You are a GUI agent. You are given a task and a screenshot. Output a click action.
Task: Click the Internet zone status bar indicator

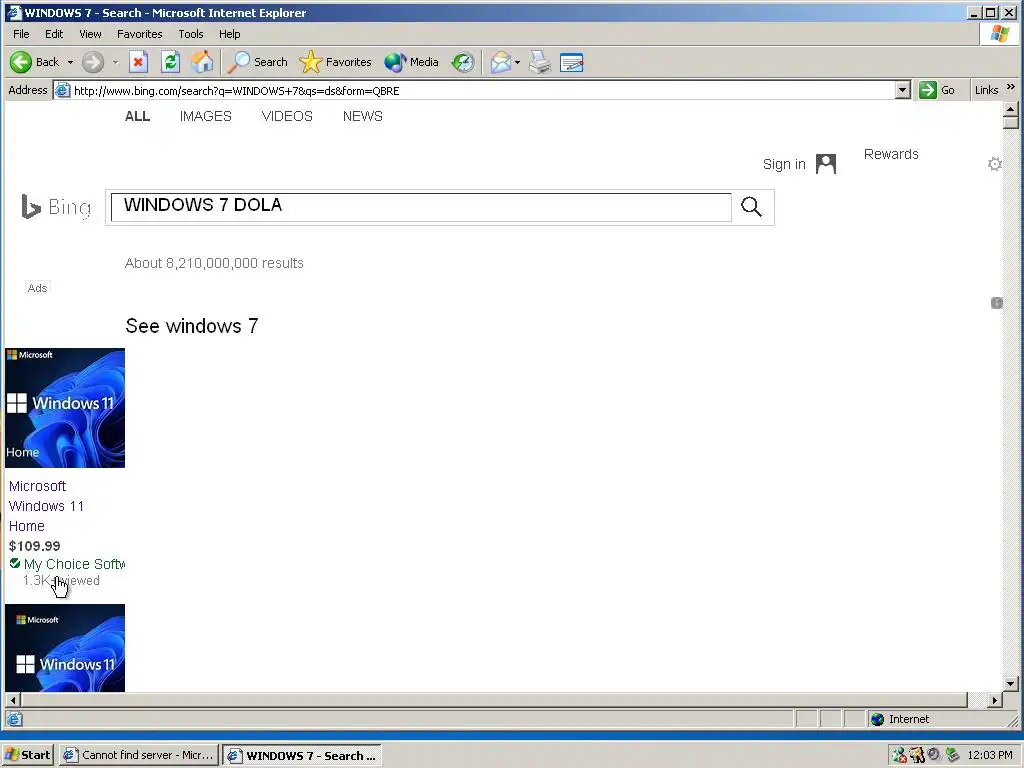click(900, 719)
